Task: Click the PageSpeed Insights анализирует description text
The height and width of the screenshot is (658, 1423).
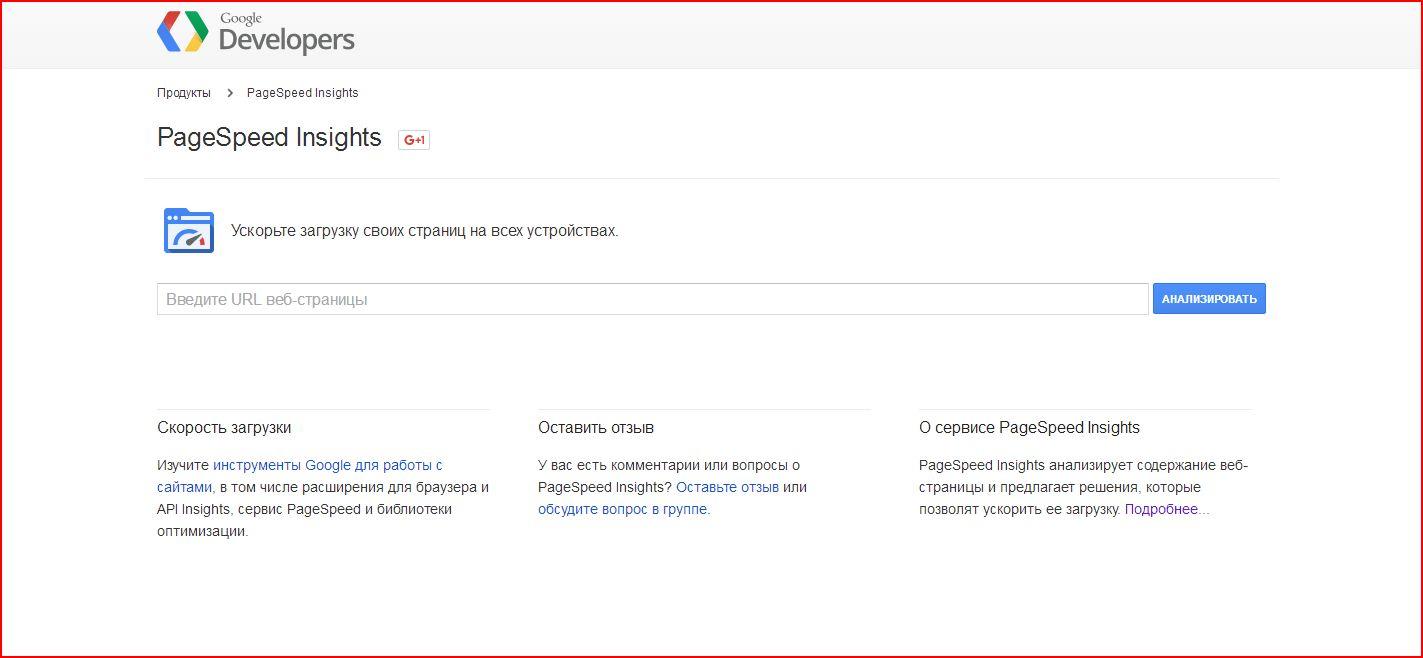Action: pos(1084,487)
